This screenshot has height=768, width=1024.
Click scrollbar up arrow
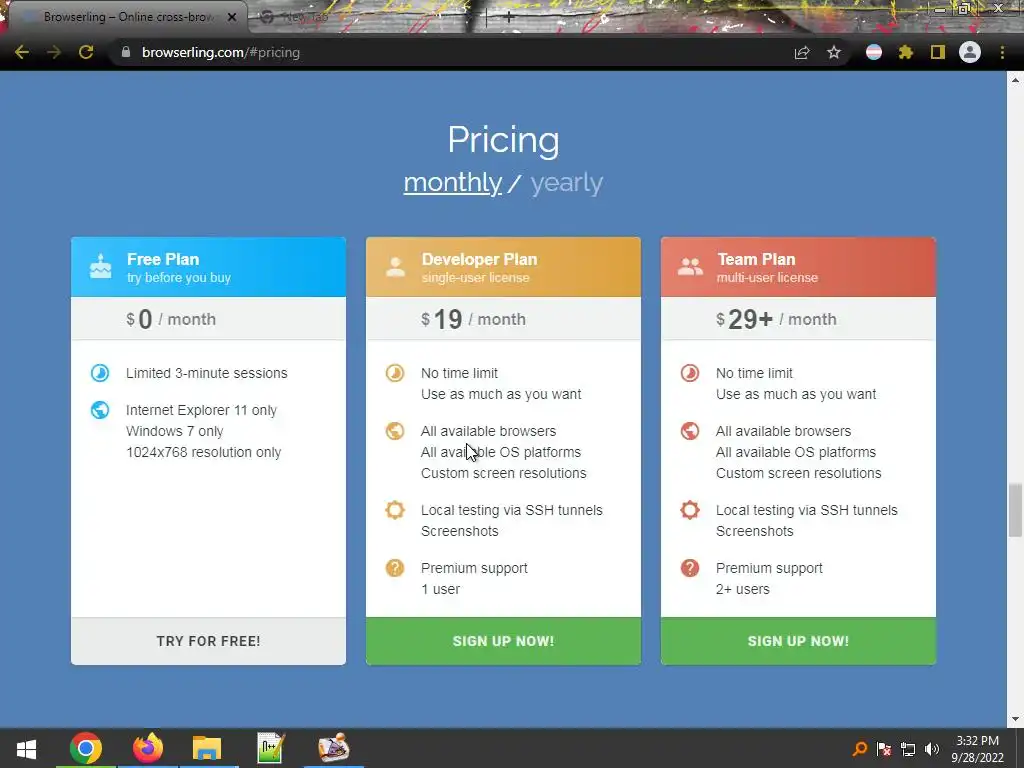click(1015, 80)
